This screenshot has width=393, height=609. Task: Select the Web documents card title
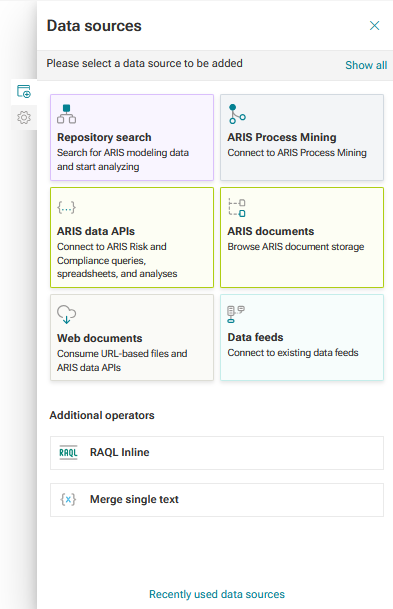100,338
